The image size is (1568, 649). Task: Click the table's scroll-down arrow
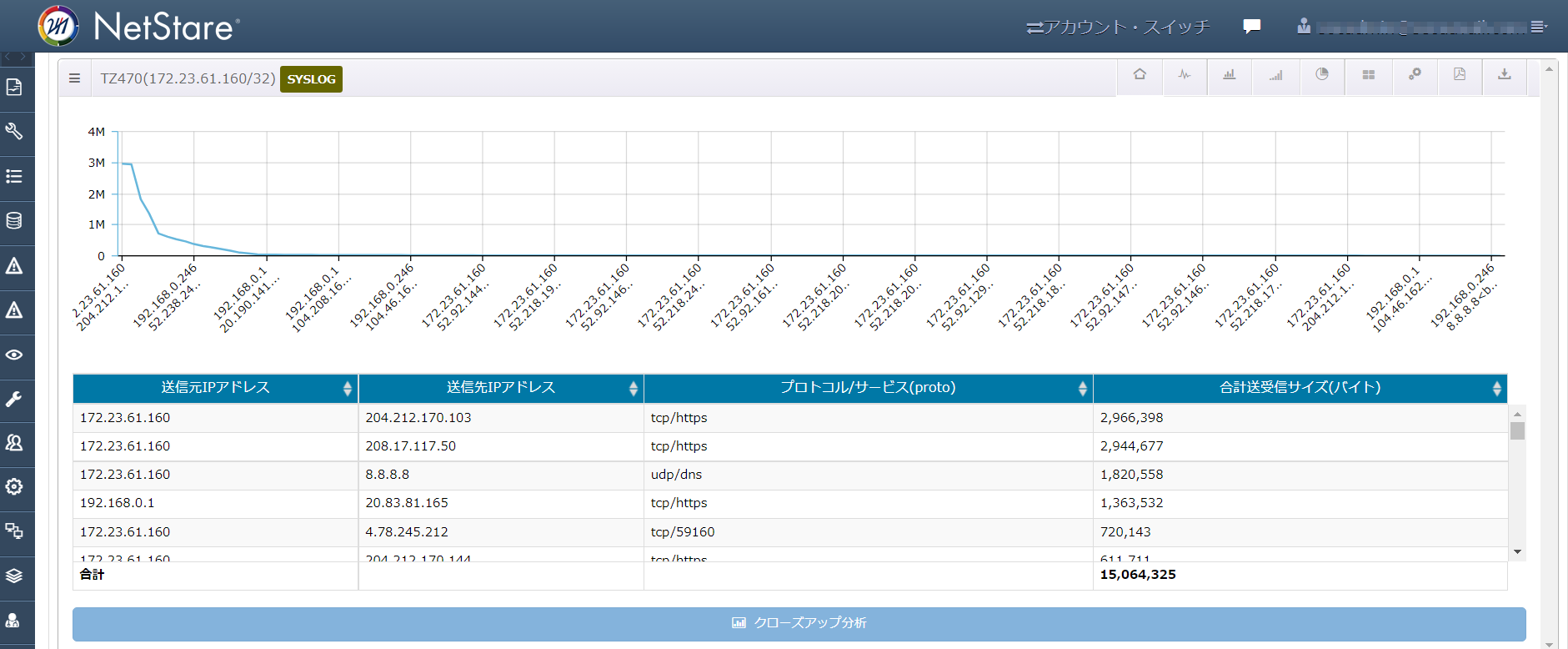pos(1517,551)
